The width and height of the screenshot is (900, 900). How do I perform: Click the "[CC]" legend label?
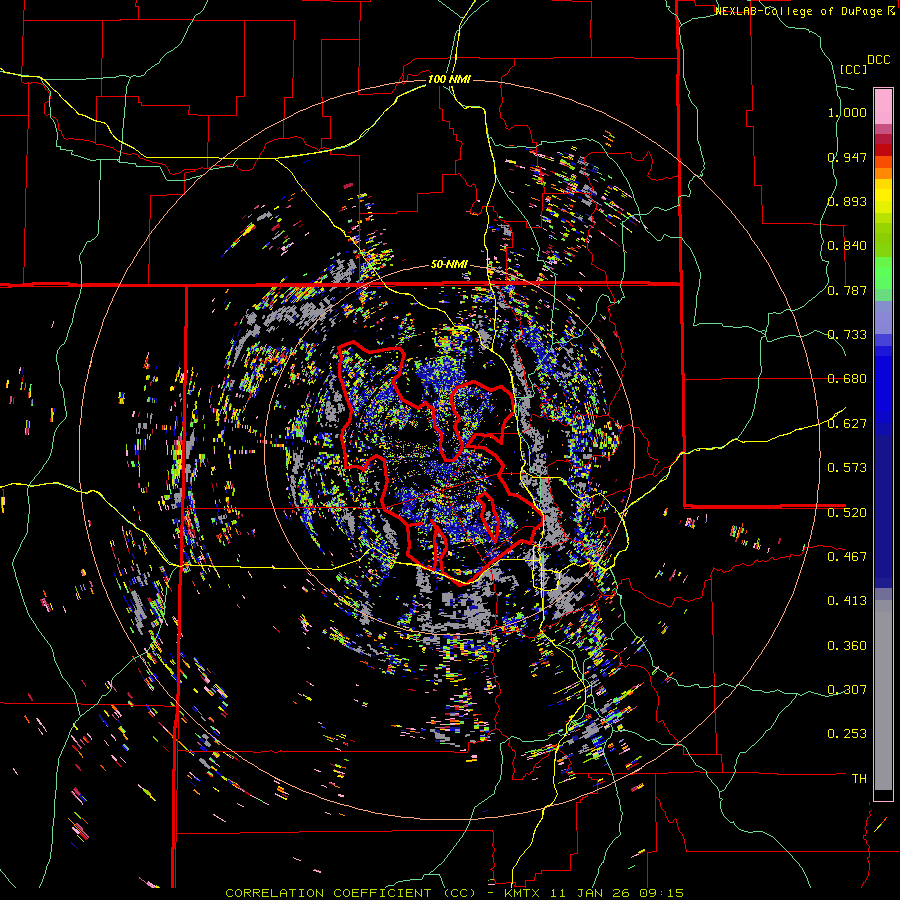854,69
